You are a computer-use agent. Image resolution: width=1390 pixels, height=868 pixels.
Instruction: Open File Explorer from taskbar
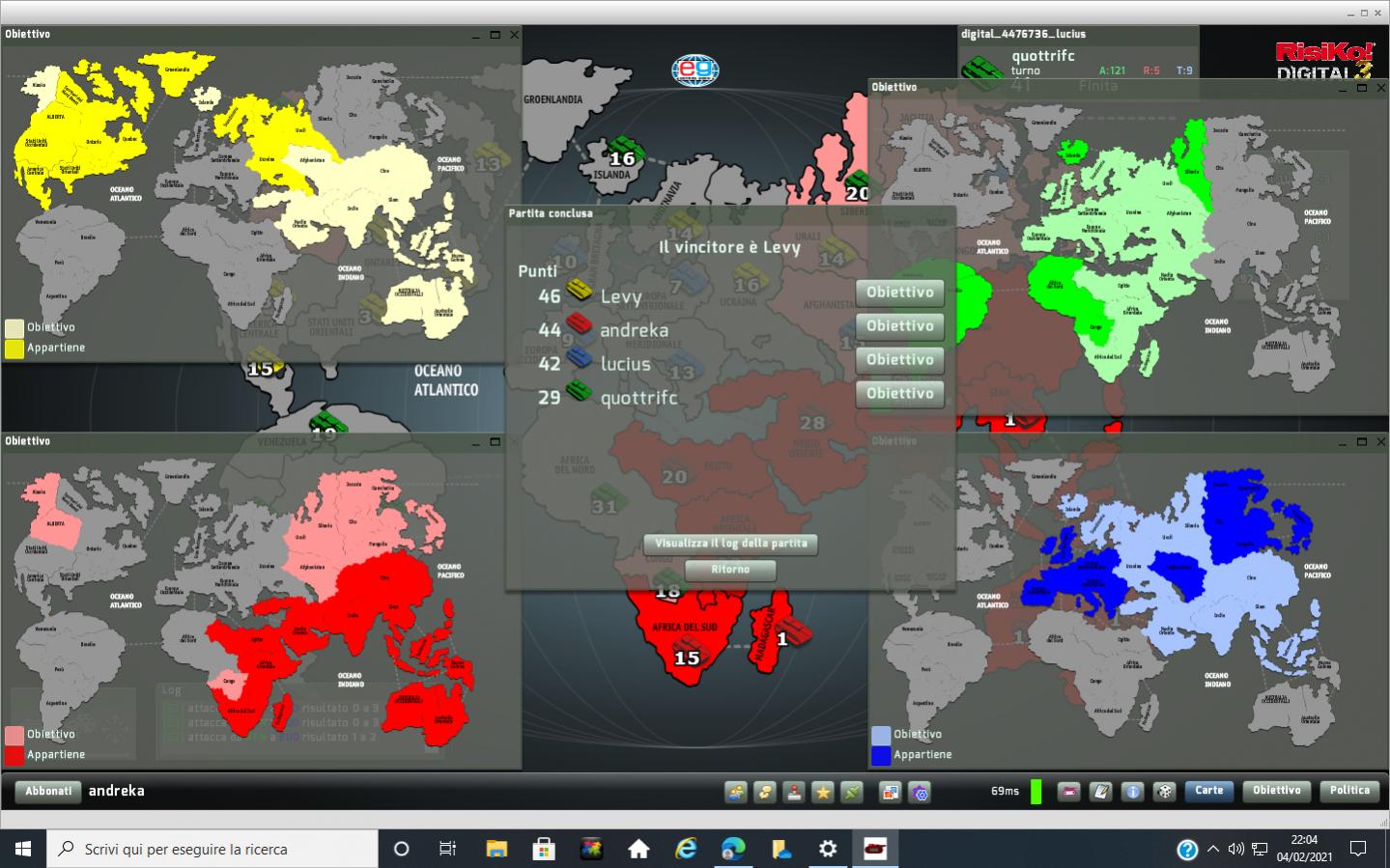coord(496,849)
